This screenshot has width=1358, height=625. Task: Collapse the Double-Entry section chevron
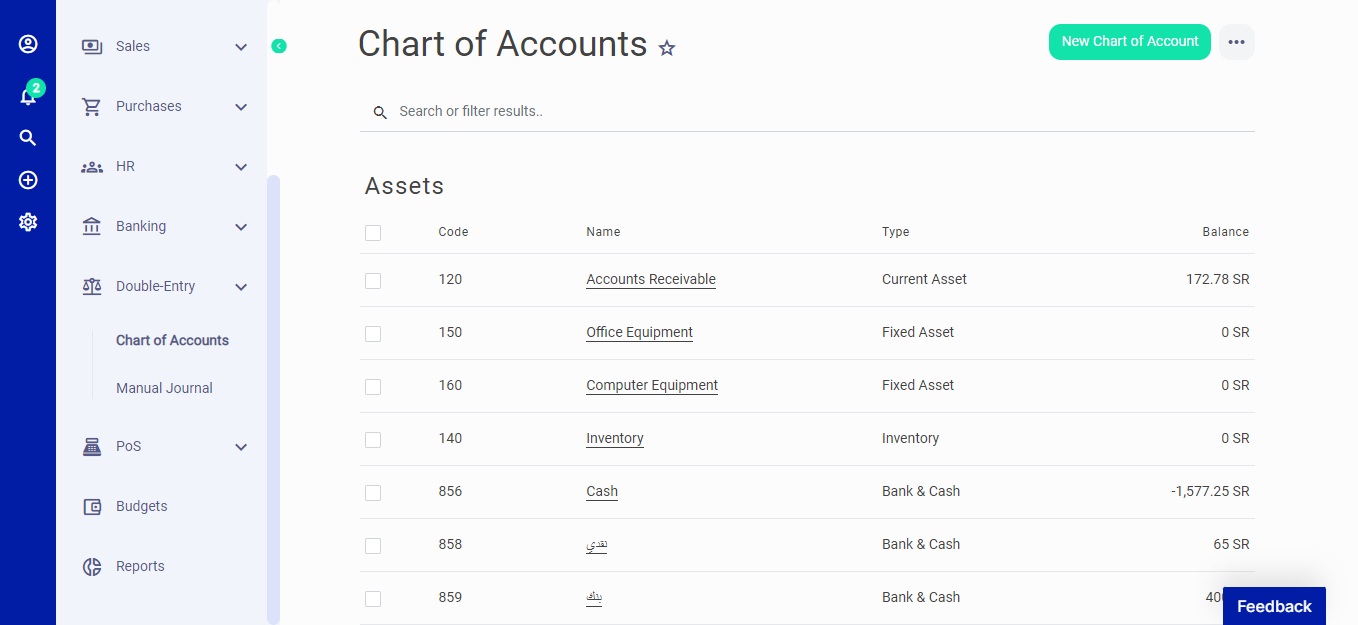[x=240, y=286]
